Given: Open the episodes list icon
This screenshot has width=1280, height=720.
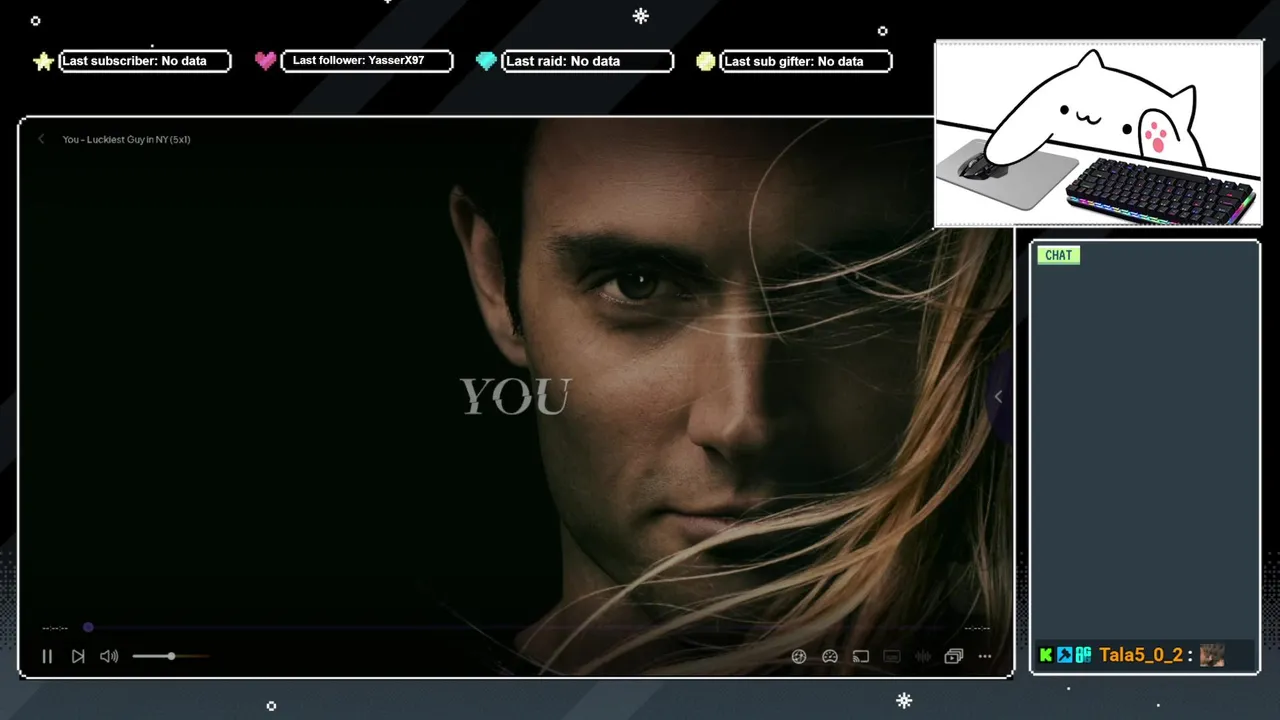Looking at the screenshot, I should point(954,657).
